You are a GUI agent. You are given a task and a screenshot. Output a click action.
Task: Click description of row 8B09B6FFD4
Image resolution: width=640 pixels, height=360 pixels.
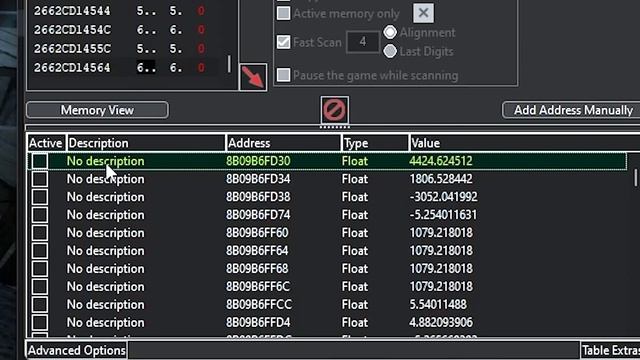point(105,322)
